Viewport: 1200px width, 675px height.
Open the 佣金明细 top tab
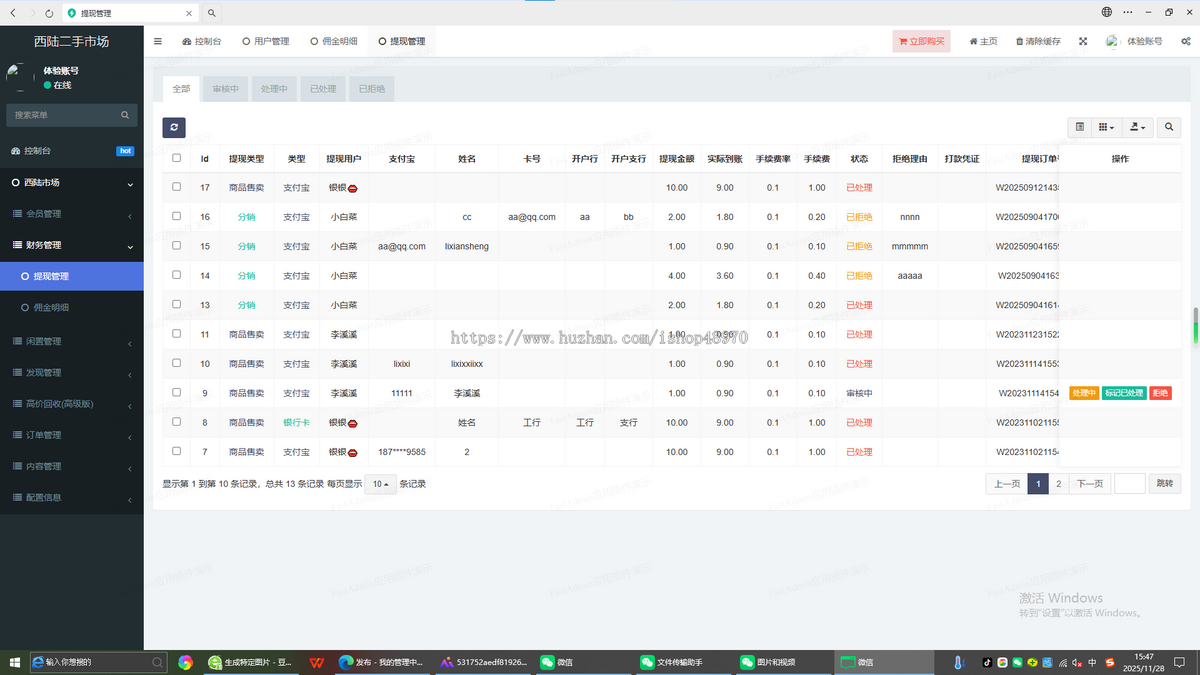click(334, 41)
